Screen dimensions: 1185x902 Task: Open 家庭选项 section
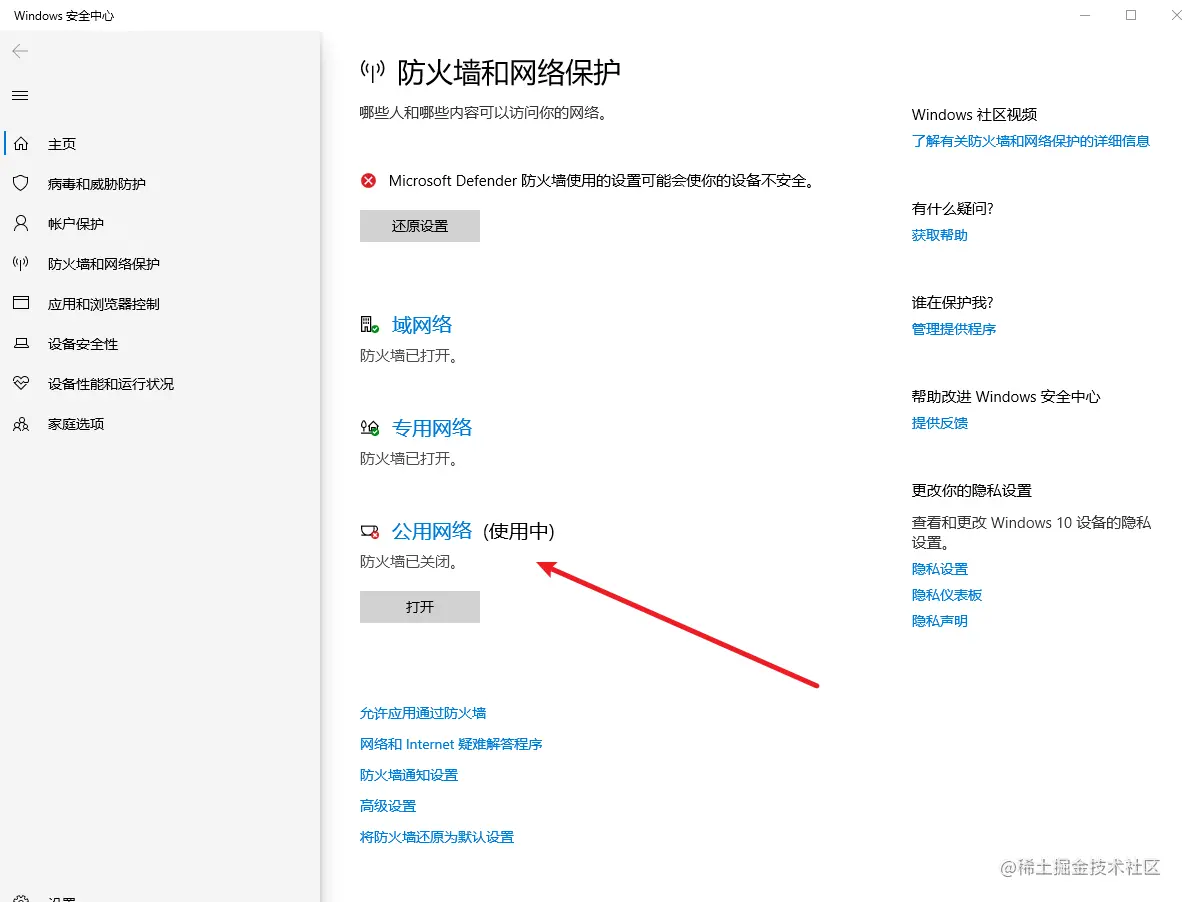click(76, 424)
